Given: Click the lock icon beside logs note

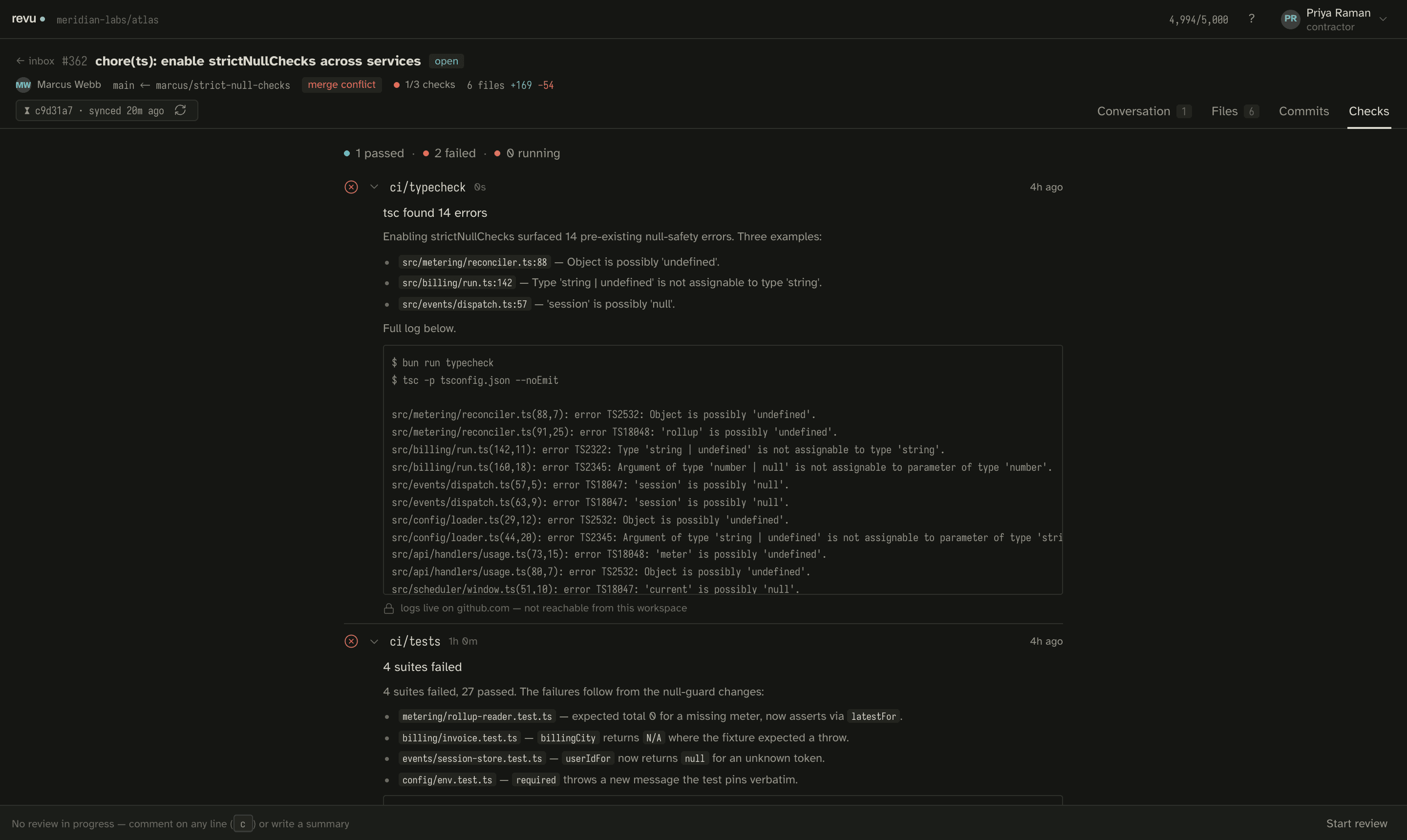Looking at the screenshot, I should tap(388, 608).
